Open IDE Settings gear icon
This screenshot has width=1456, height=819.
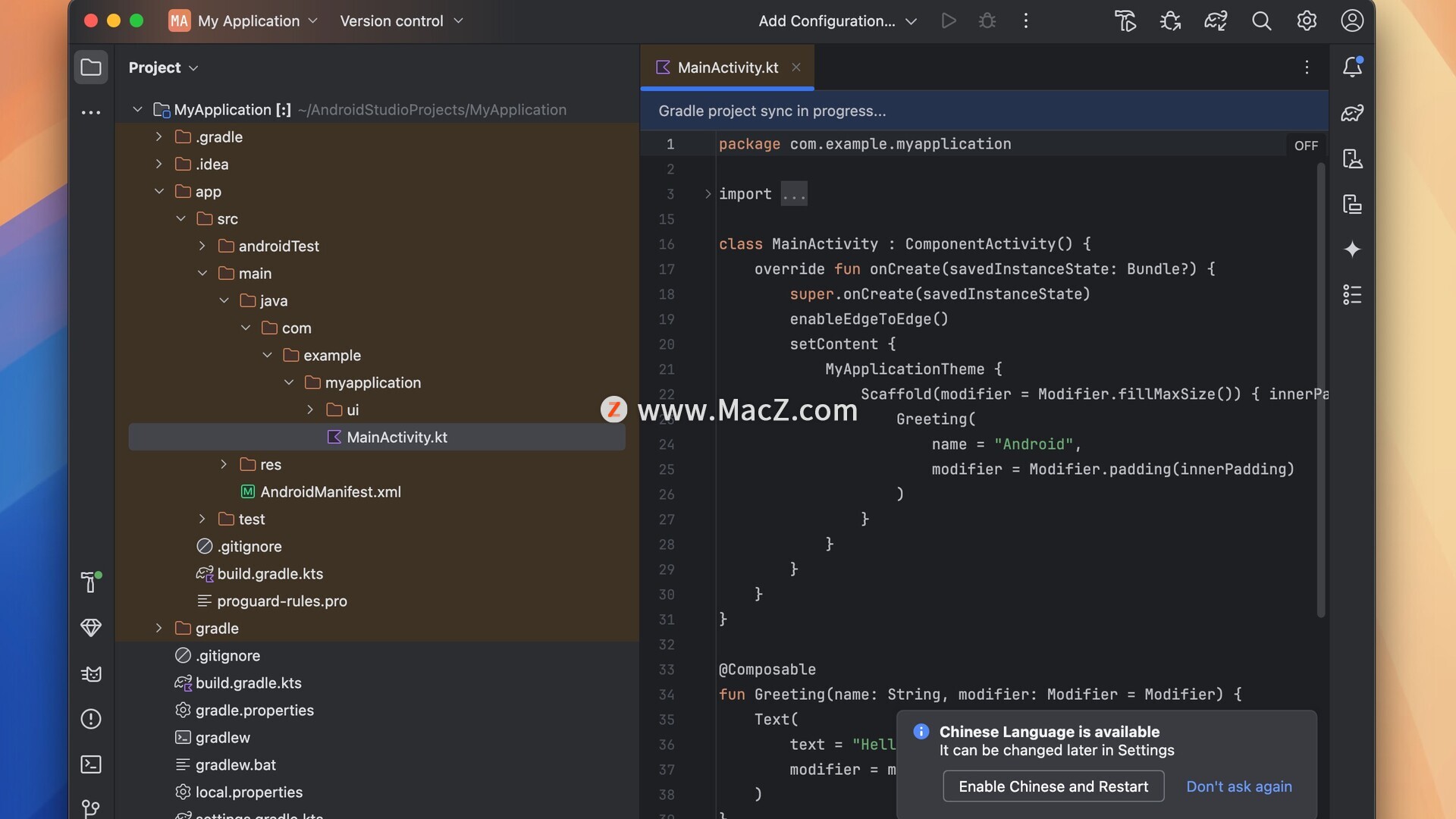click(x=1307, y=20)
